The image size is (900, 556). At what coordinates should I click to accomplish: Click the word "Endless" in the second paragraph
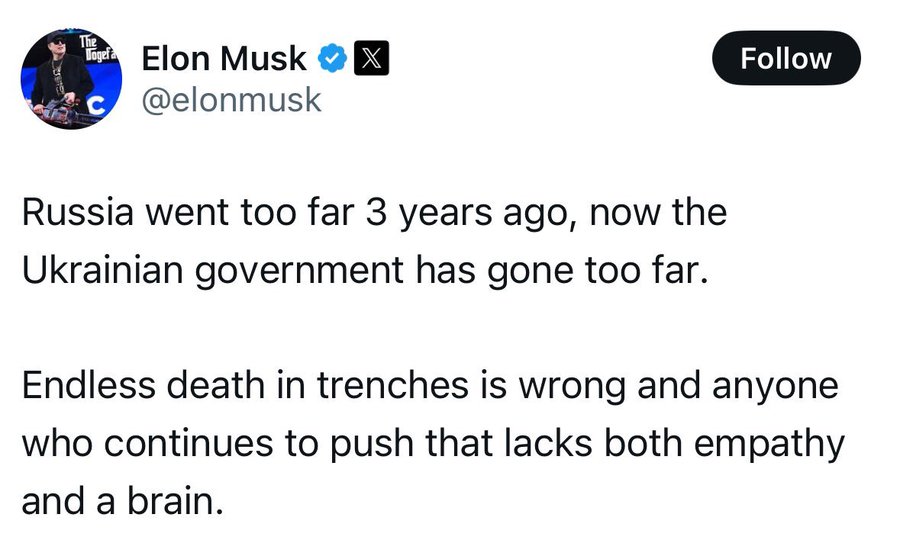(89, 384)
